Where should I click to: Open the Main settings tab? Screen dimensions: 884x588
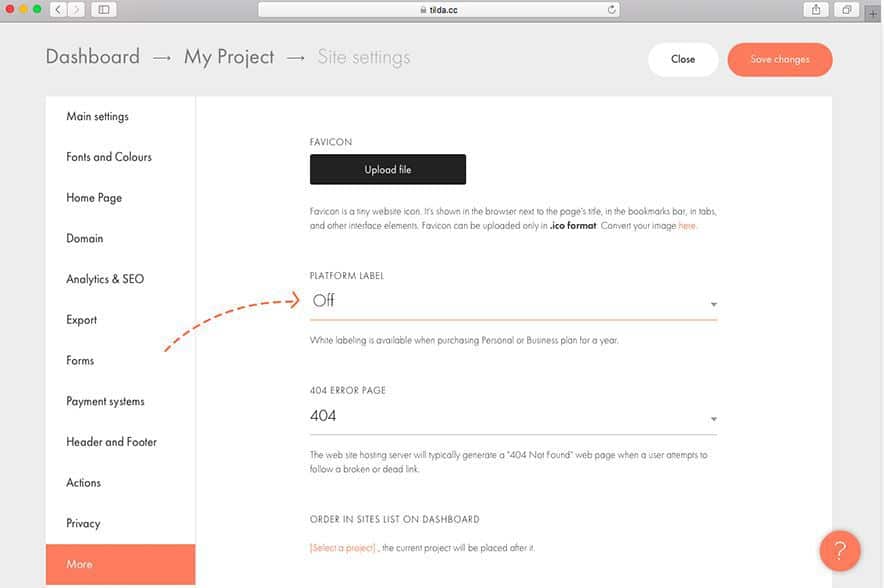[x=97, y=116]
